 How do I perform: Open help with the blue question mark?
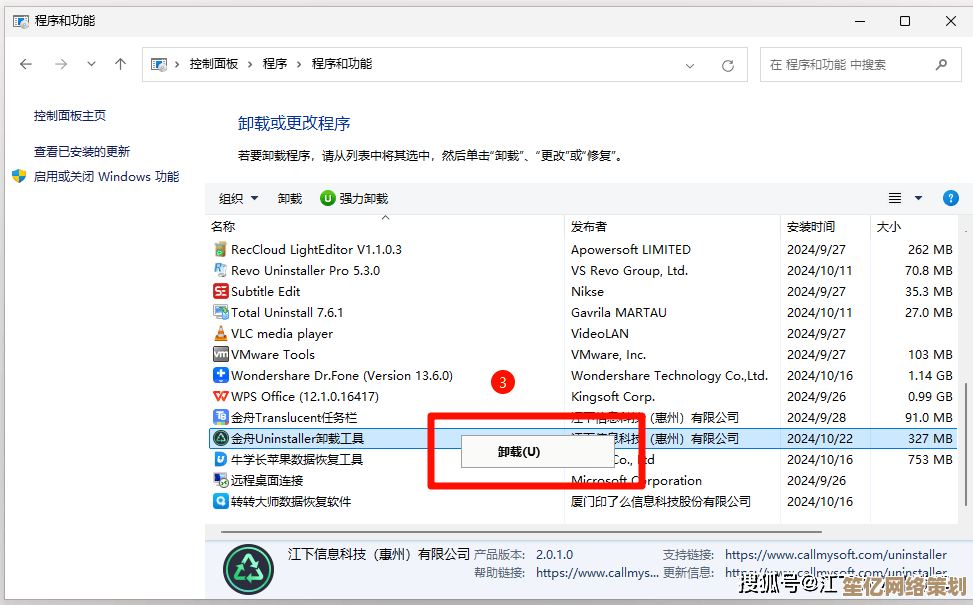pyautogui.click(x=951, y=198)
